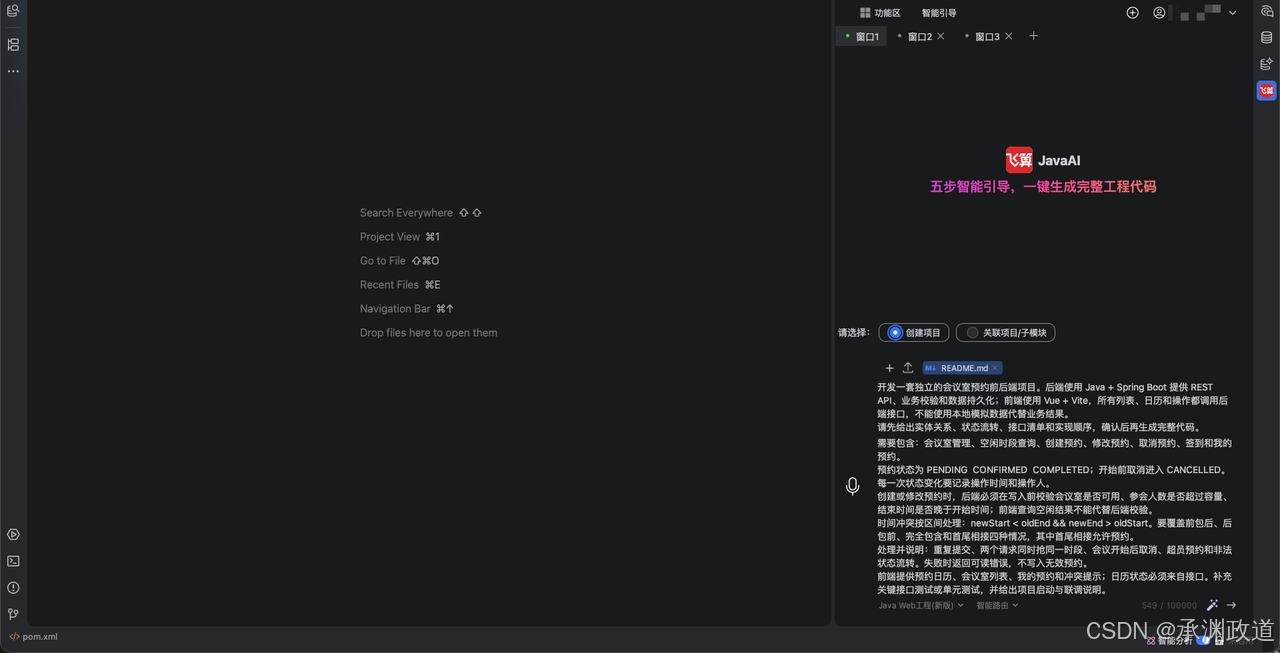Click the Navigation Bar hint
1280x653 pixels.
407,309
